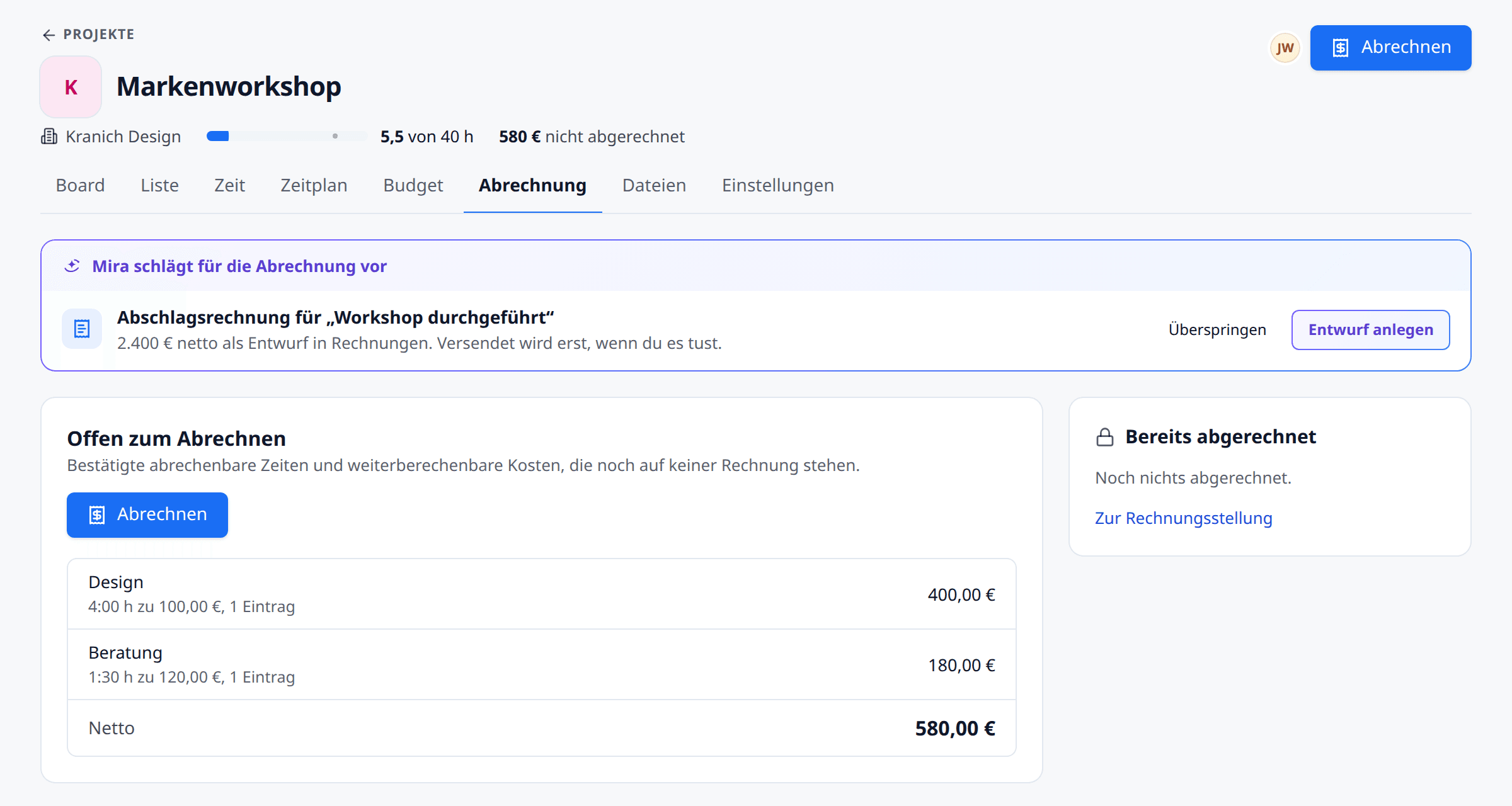This screenshot has height=806, width=1512.
Task: Click 'Mira schlägt für die Abrechnung vor' heading
Action: (239, 266)
